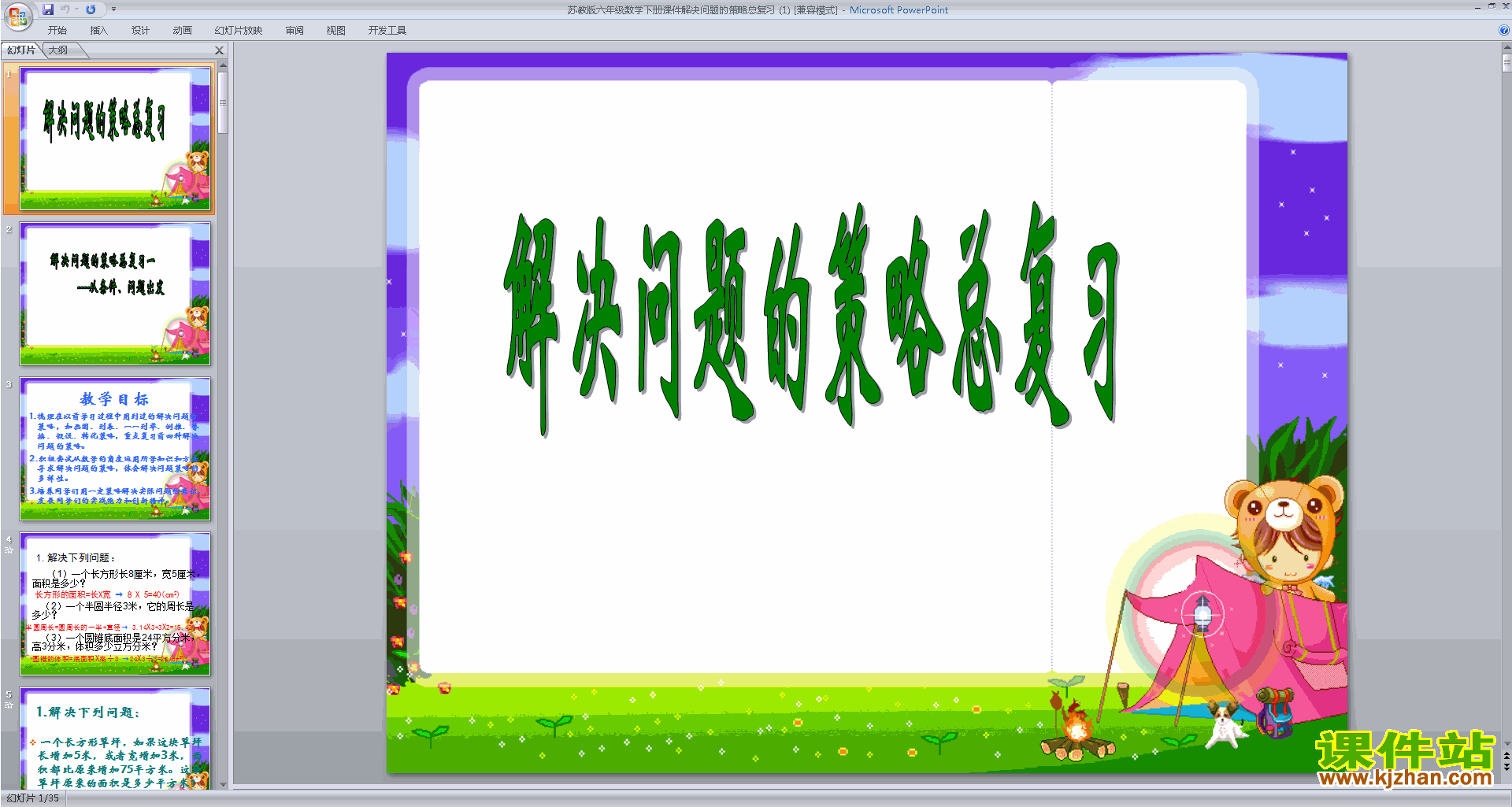Click animation star icon beside slide 5
This screenshot has height=807, width=1512.
point(9,705)
